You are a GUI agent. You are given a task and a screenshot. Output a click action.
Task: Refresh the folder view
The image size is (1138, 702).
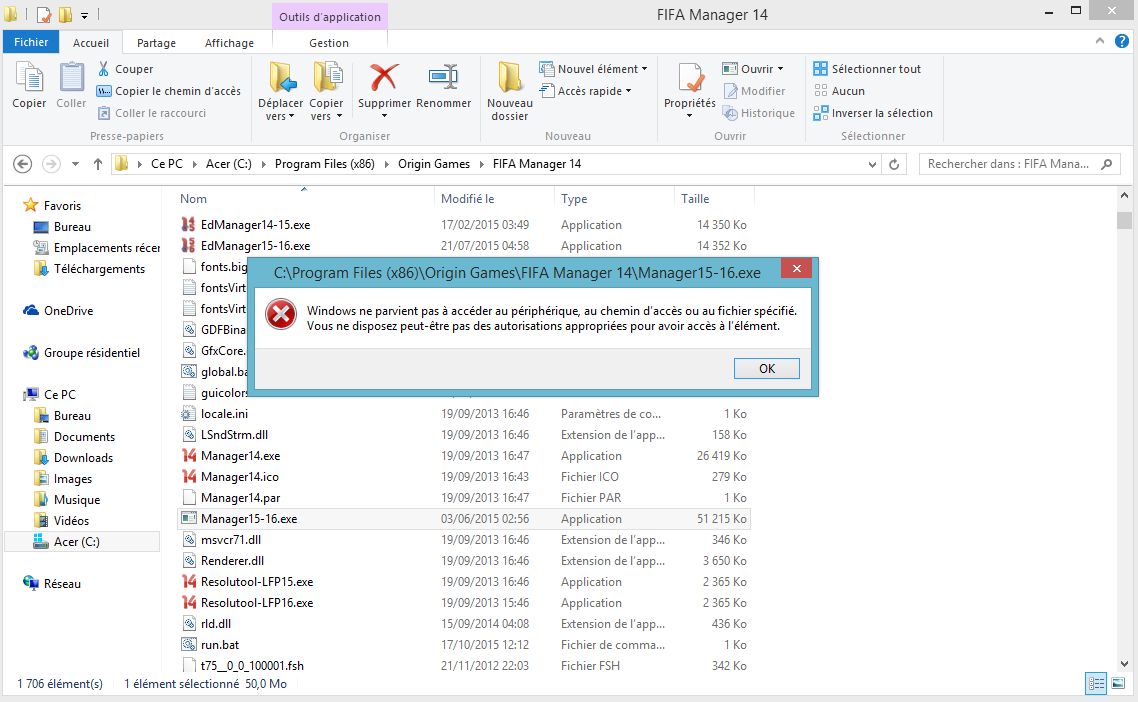(894, 165)
